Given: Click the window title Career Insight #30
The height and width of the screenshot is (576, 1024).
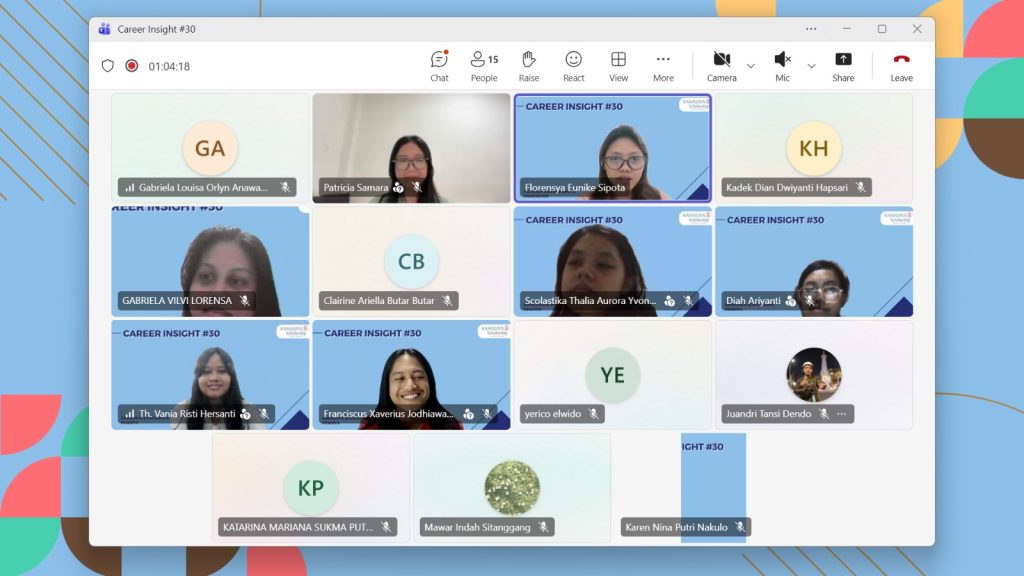Looking at the screenshot, I should [x=156, y=29].
